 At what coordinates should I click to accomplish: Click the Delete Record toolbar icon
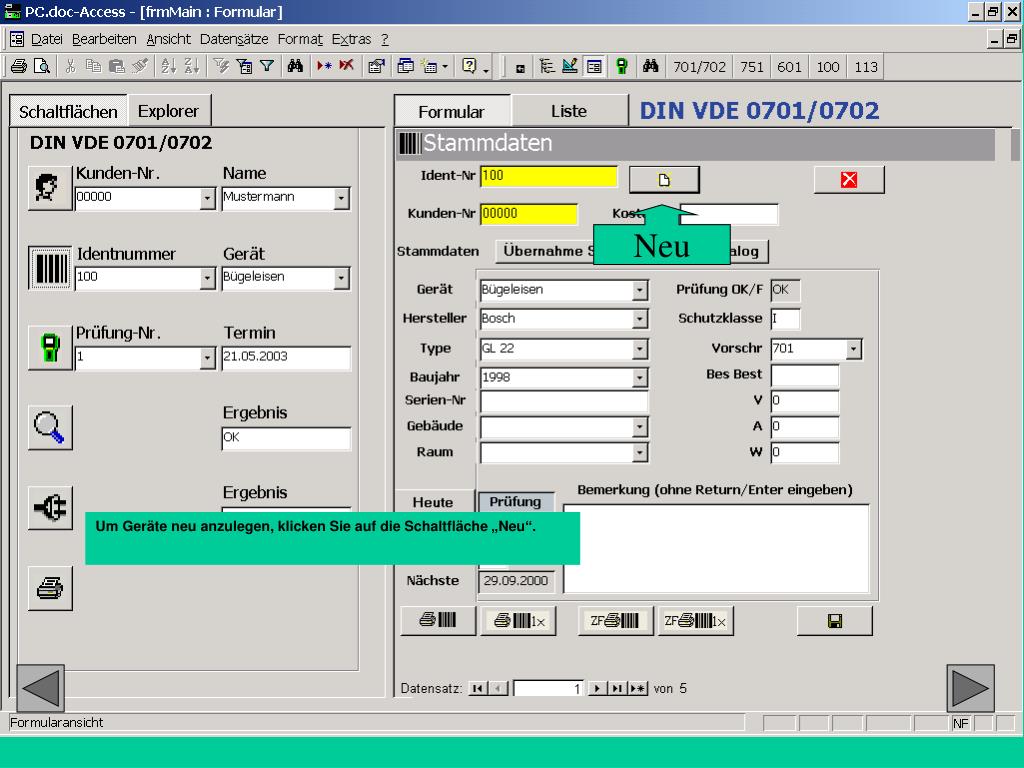click(x=346, y=66)
